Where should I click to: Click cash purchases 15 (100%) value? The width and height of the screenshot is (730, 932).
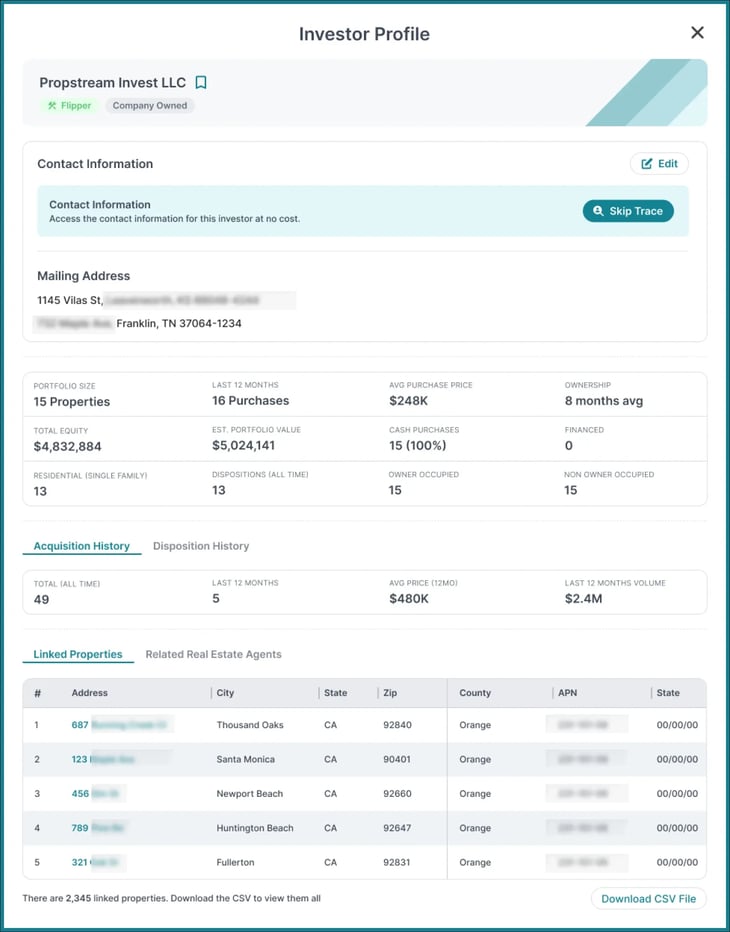(x=417, y=445)
